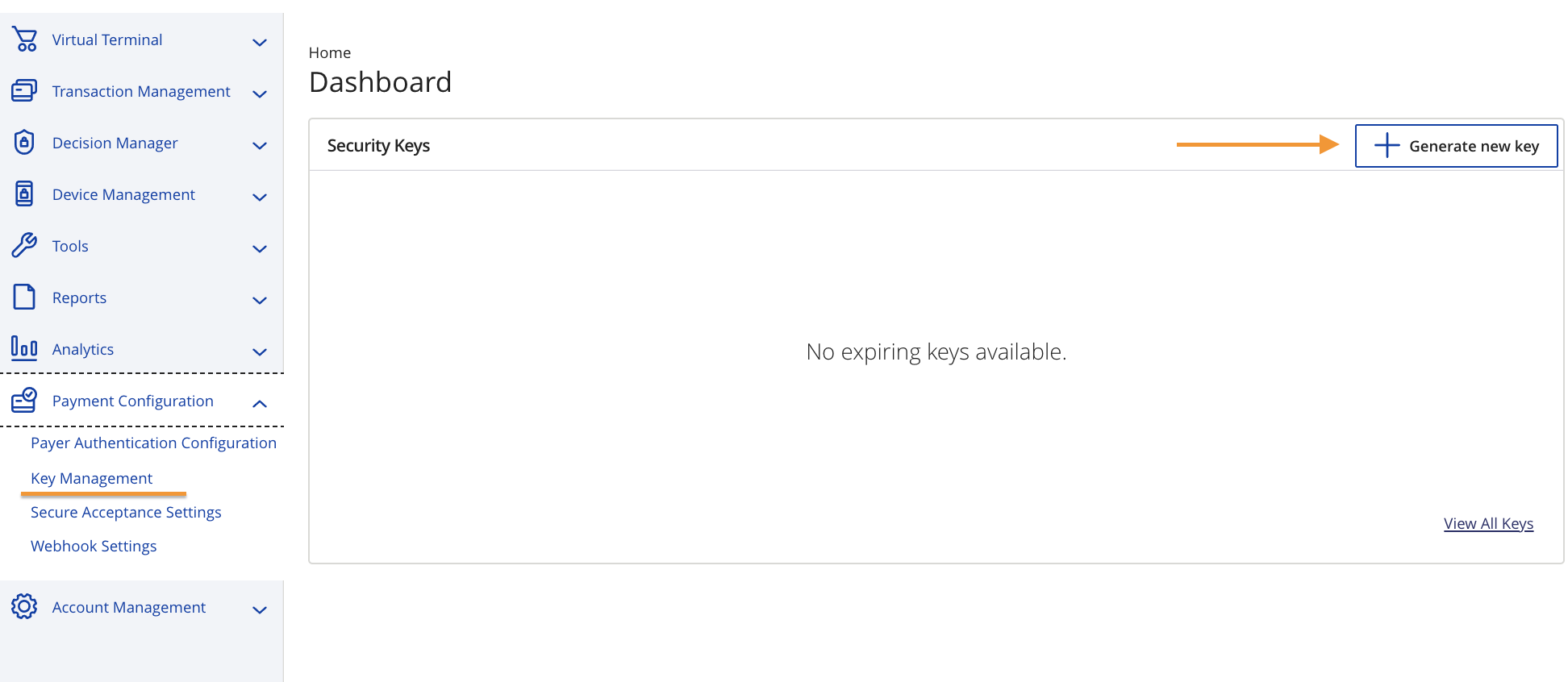The height and width of the screenshot is (682, 1568).
Task: Click the Reports document icon
Action: [24, 297]
